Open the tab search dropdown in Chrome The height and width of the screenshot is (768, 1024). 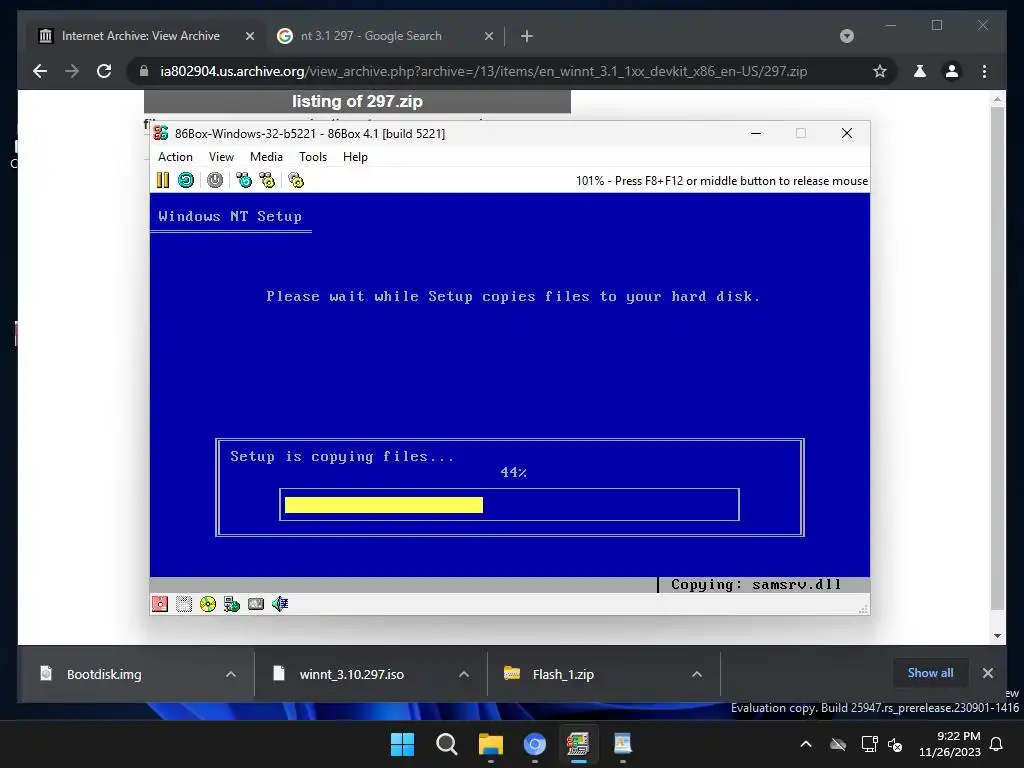coord(846,36)
